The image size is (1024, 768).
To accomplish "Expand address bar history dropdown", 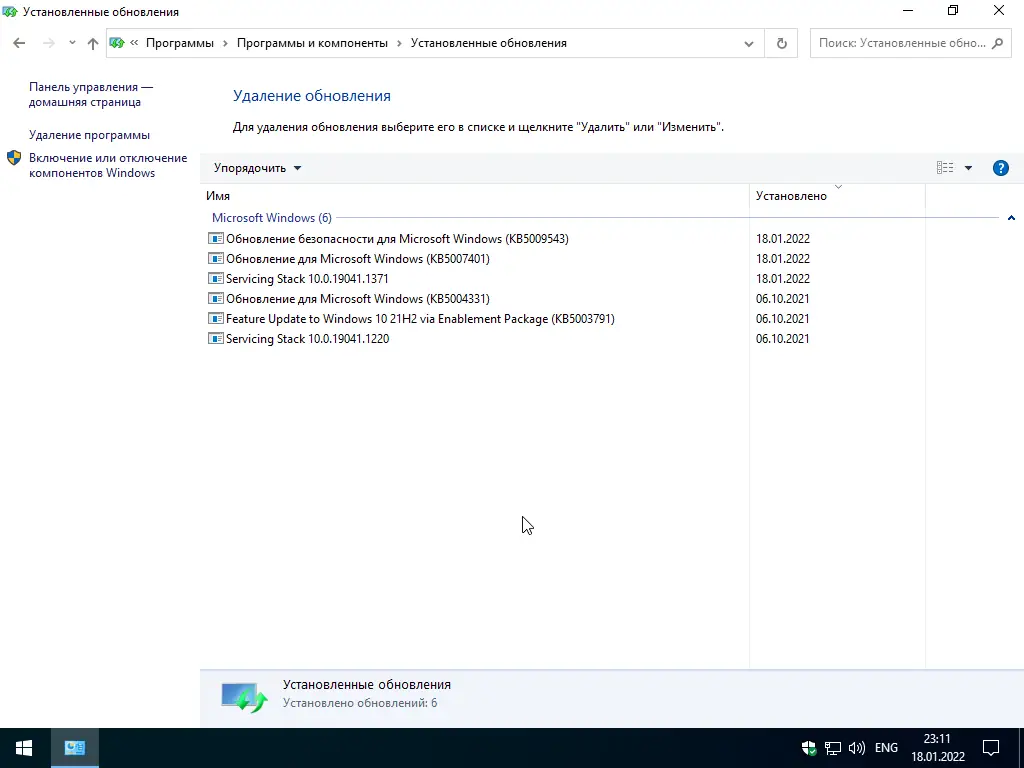I will 748,44.
